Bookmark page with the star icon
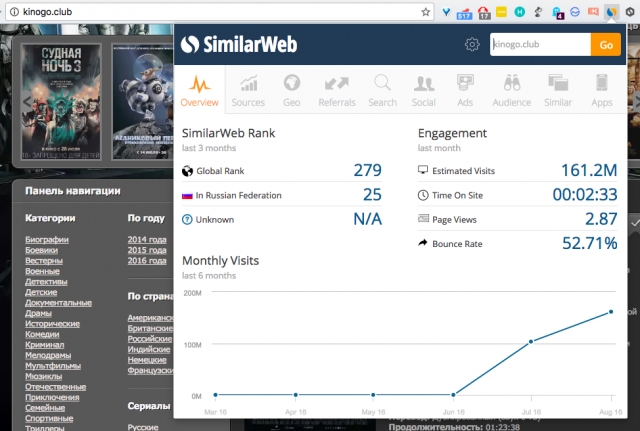The image size is (640, 431). (425, 12)
